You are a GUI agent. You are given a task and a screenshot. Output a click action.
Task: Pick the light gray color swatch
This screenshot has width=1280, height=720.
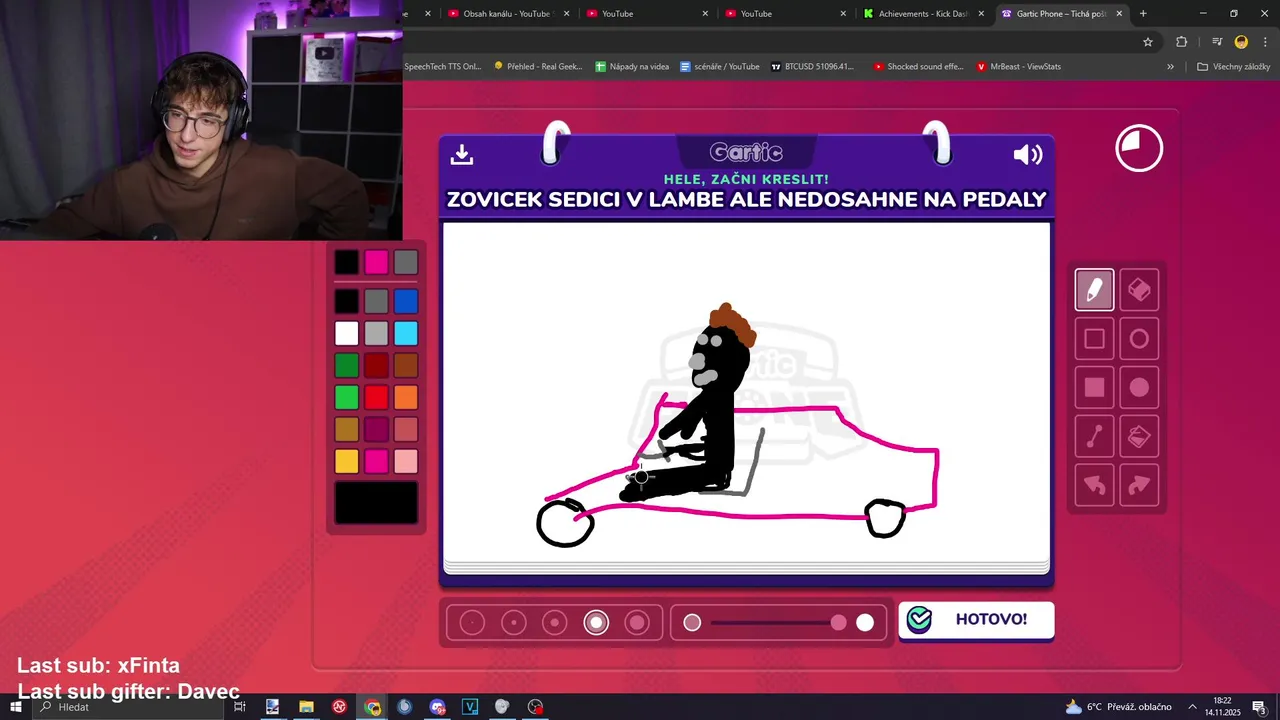click(376, 333)
